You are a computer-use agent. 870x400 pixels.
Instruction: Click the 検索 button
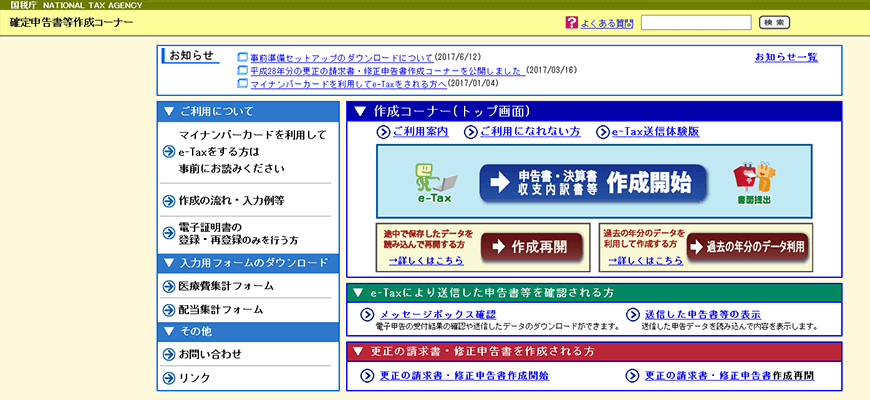[774, 23]
